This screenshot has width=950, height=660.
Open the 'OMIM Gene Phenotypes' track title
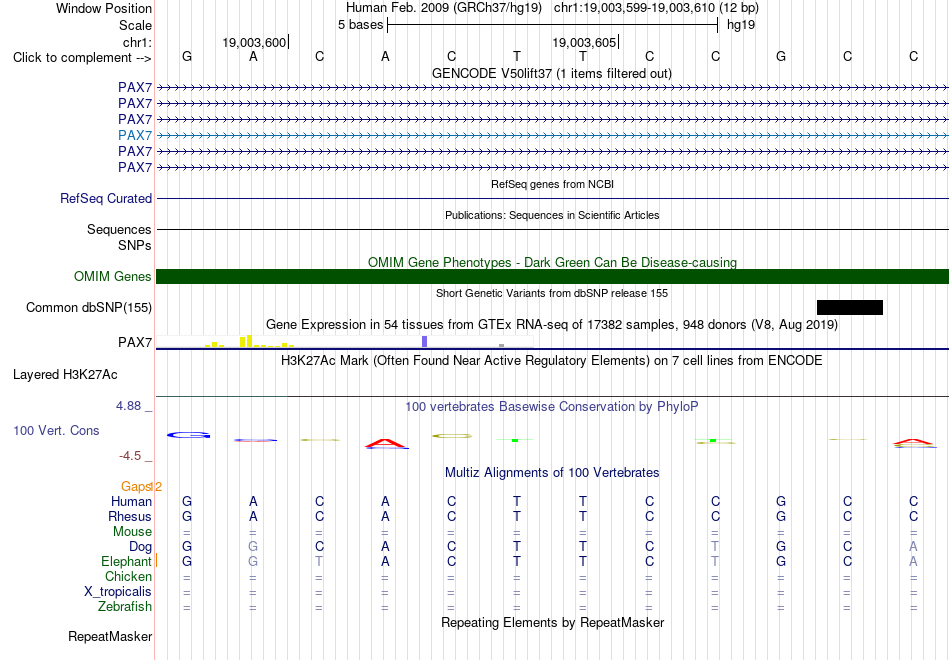tap(552, 262)
